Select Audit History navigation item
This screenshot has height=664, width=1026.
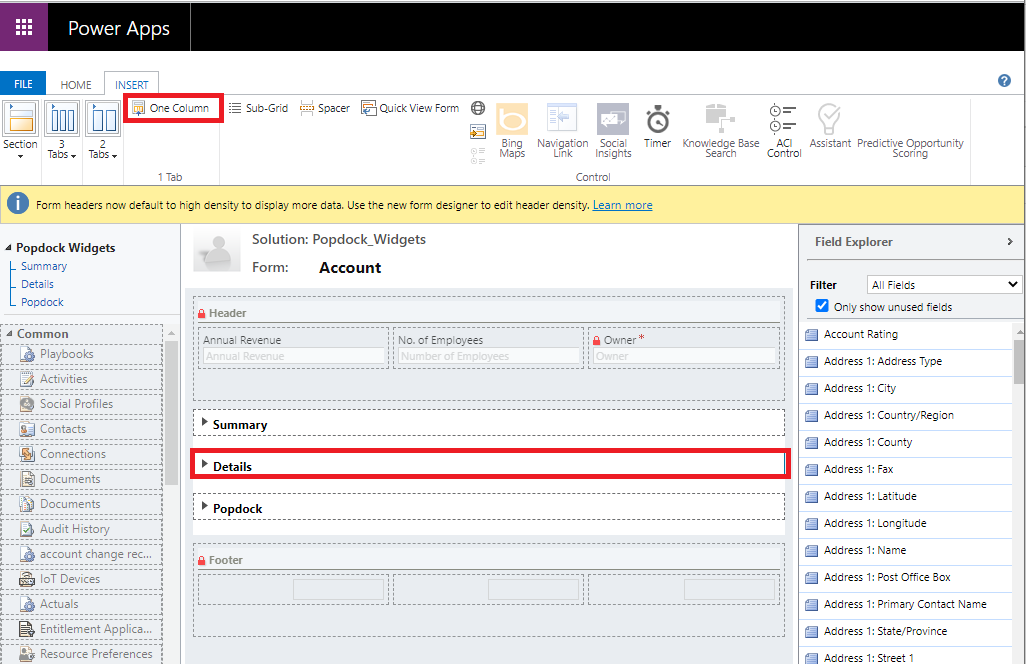click(x=82, y=529)
